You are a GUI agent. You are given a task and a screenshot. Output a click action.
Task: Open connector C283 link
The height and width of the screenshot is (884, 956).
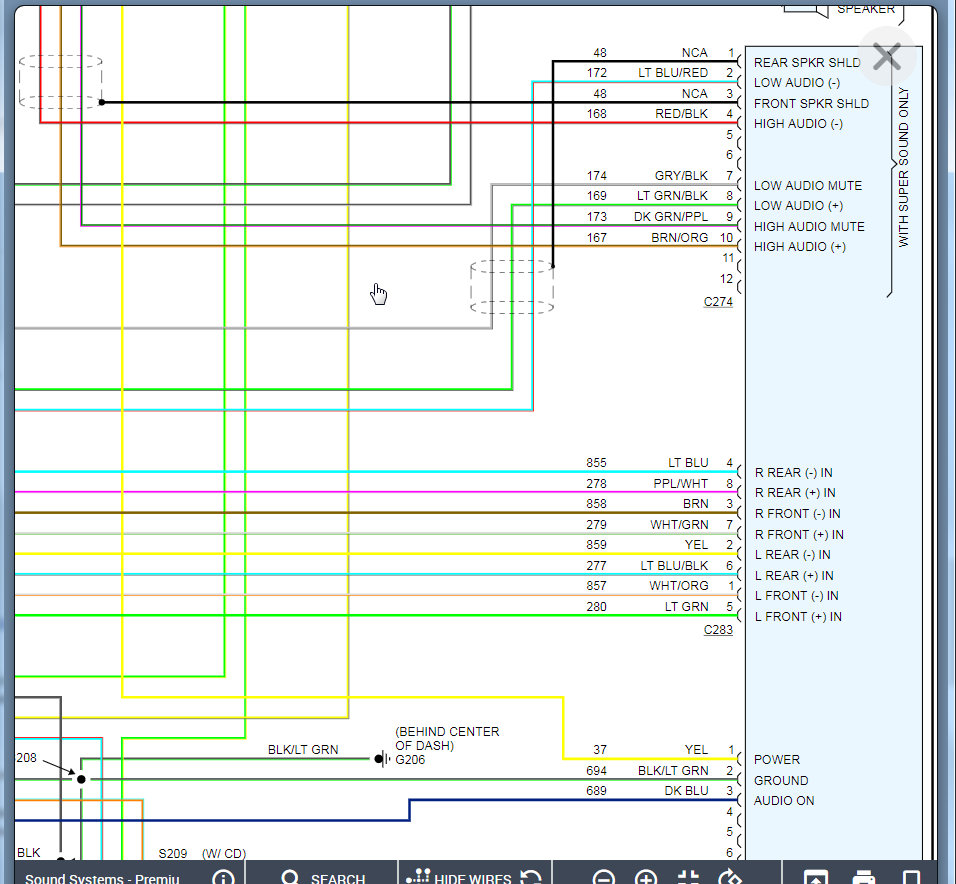click(718, 630)
